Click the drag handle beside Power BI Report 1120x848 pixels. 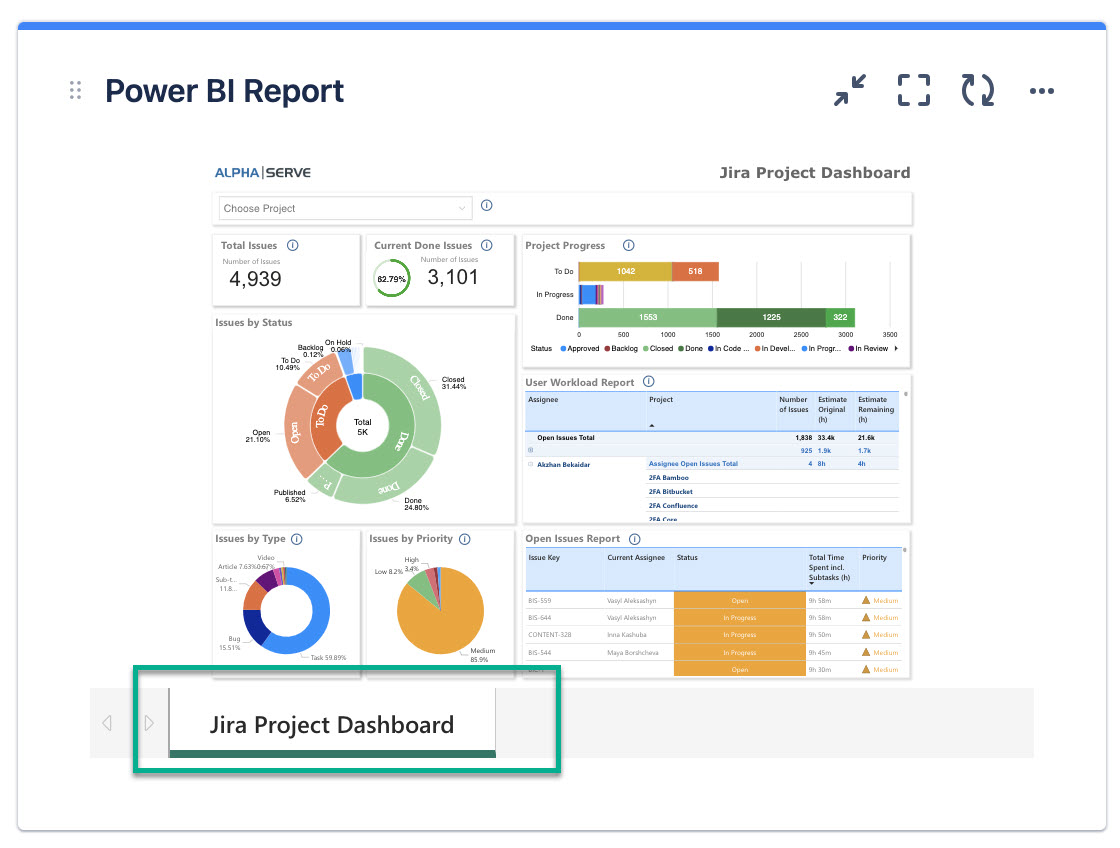pos(75,91)
